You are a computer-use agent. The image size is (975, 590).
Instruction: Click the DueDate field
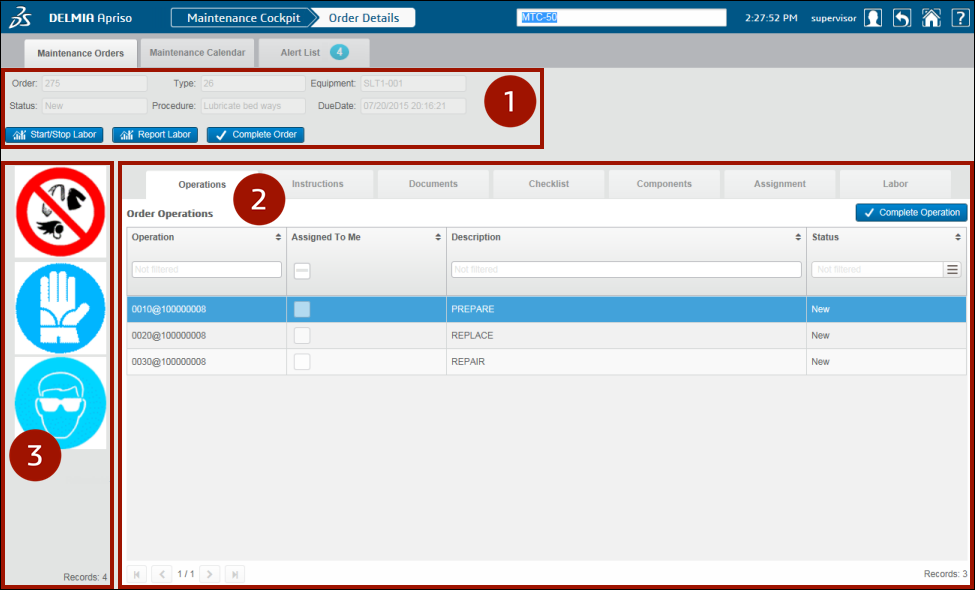coord(413,106)
